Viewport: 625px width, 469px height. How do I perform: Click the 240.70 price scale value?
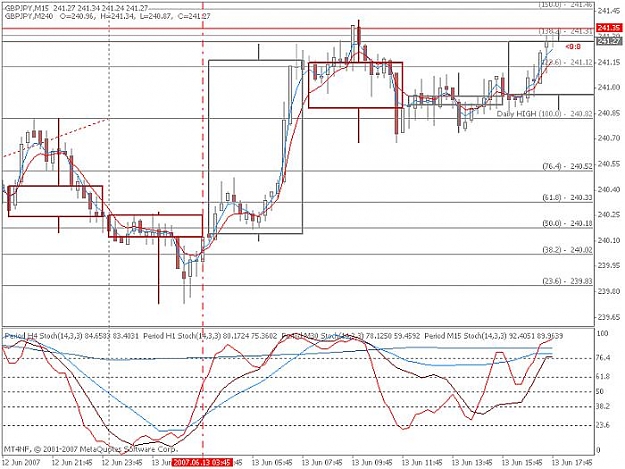coord(609,138)
